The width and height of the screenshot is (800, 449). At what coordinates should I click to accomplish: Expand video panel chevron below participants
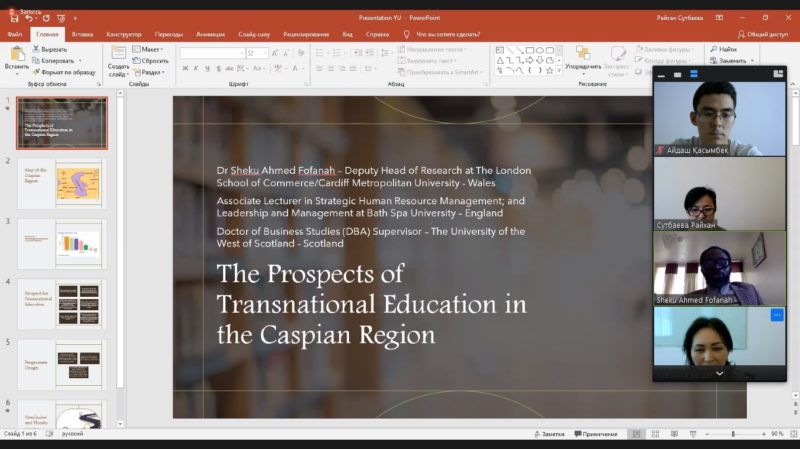(x=719, y=373)
